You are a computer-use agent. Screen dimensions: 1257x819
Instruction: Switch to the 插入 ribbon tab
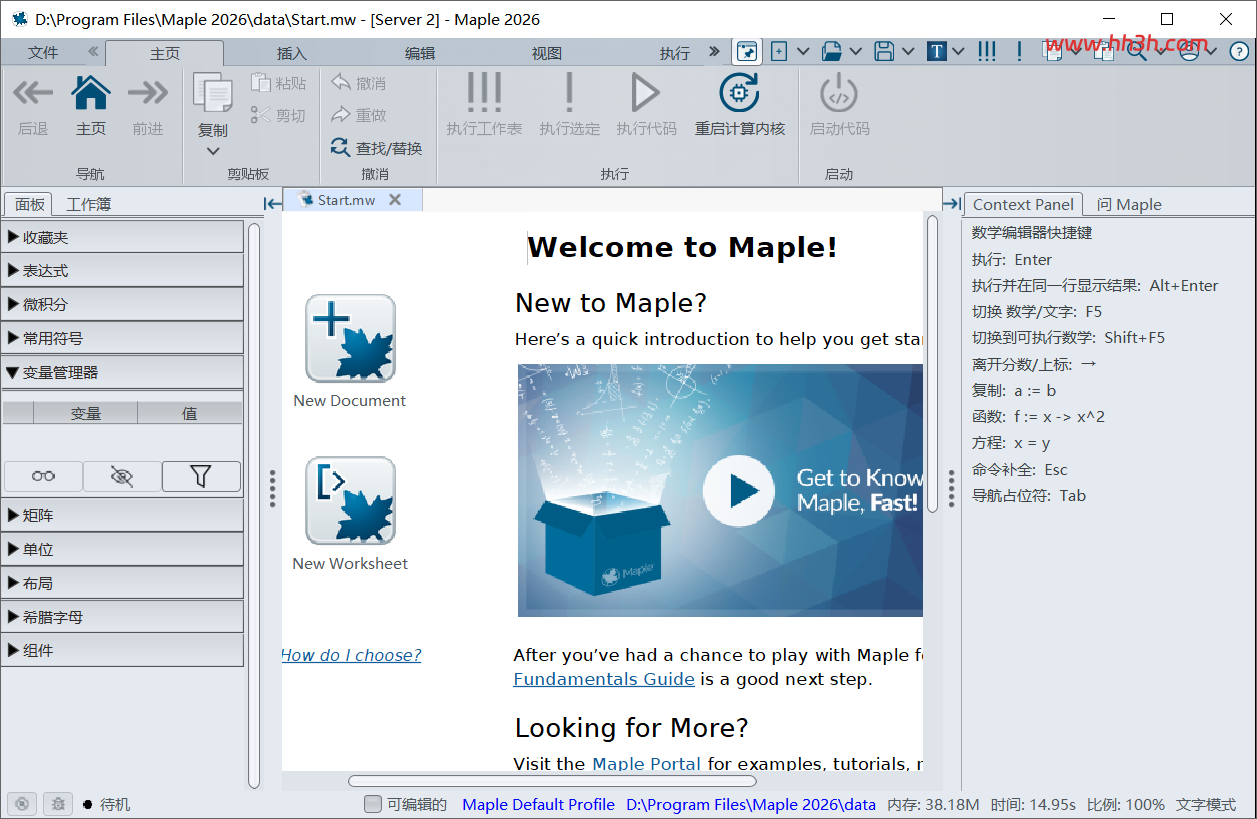point(292,53)
